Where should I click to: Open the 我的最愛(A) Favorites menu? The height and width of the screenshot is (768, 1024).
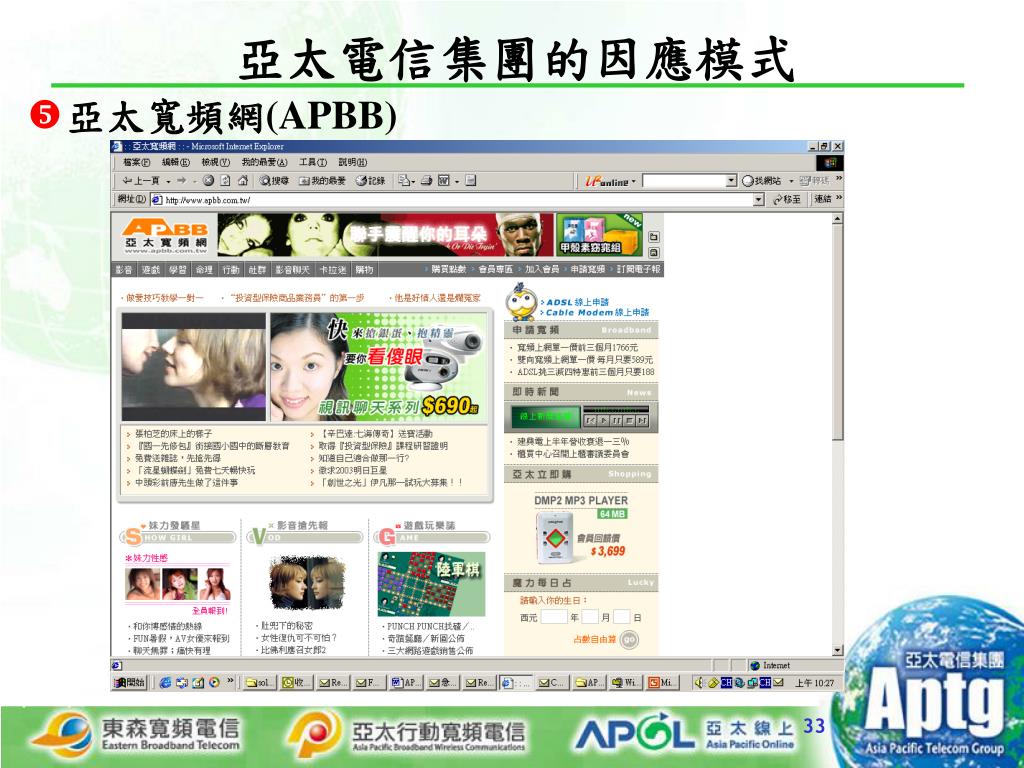(264, 163)
